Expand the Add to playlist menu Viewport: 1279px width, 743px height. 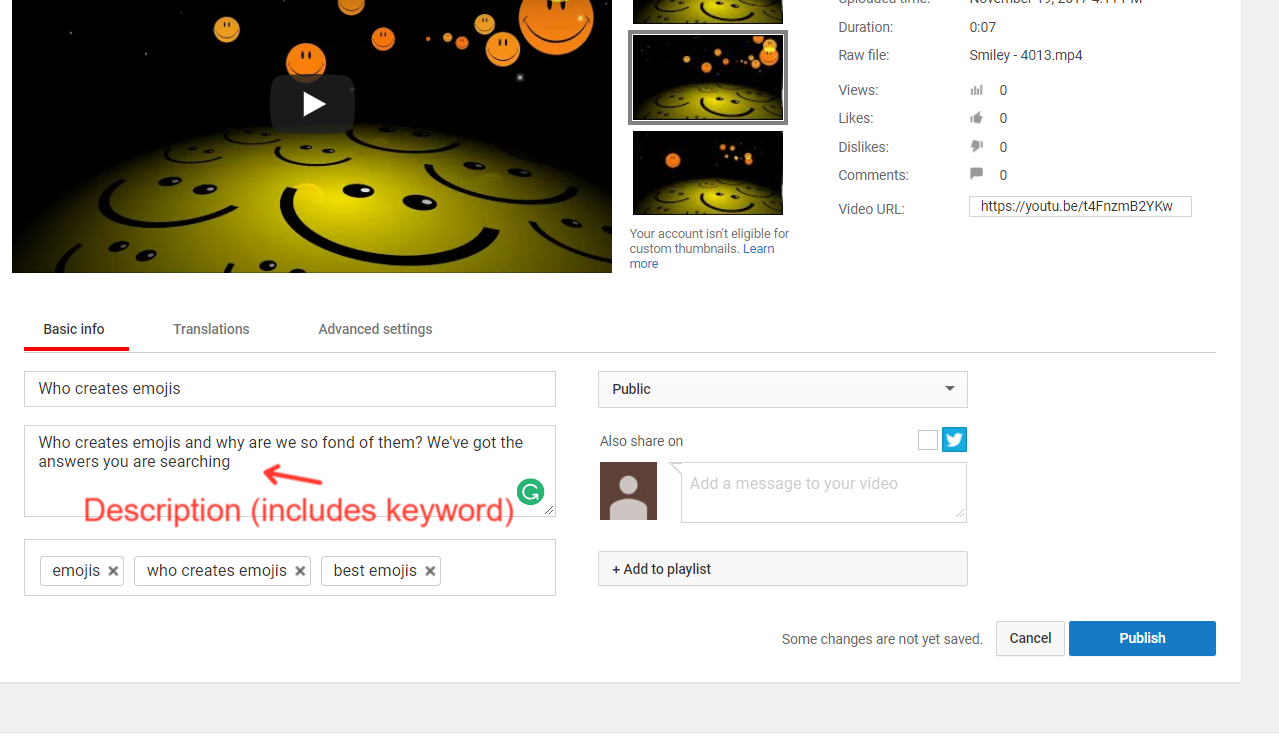pyautogui.click(x=782, y=569)
